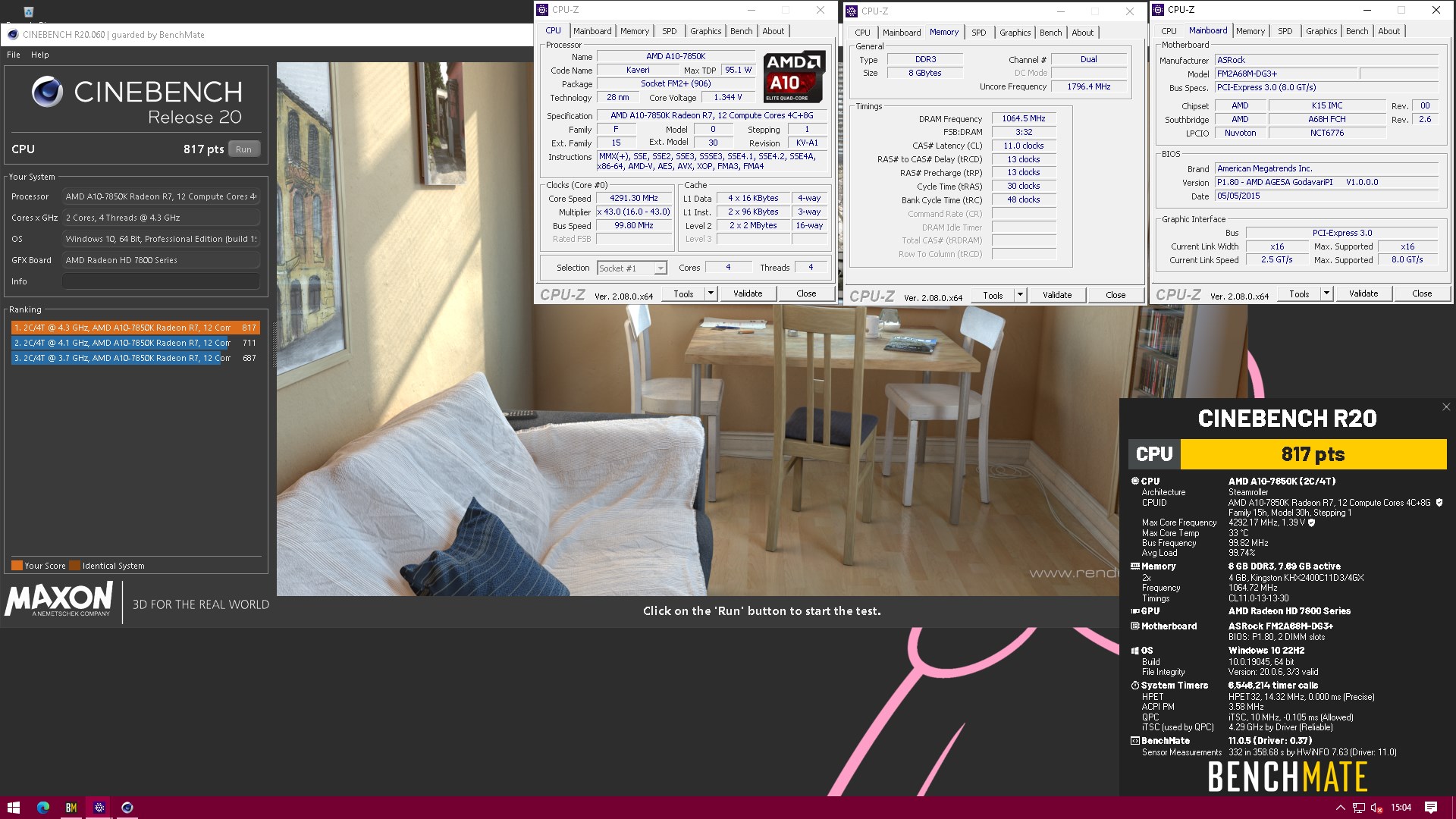Click the Core Speed value 4291.30 MHz
This screenshot has width=1456, height=819.
[x=634, y=198]
